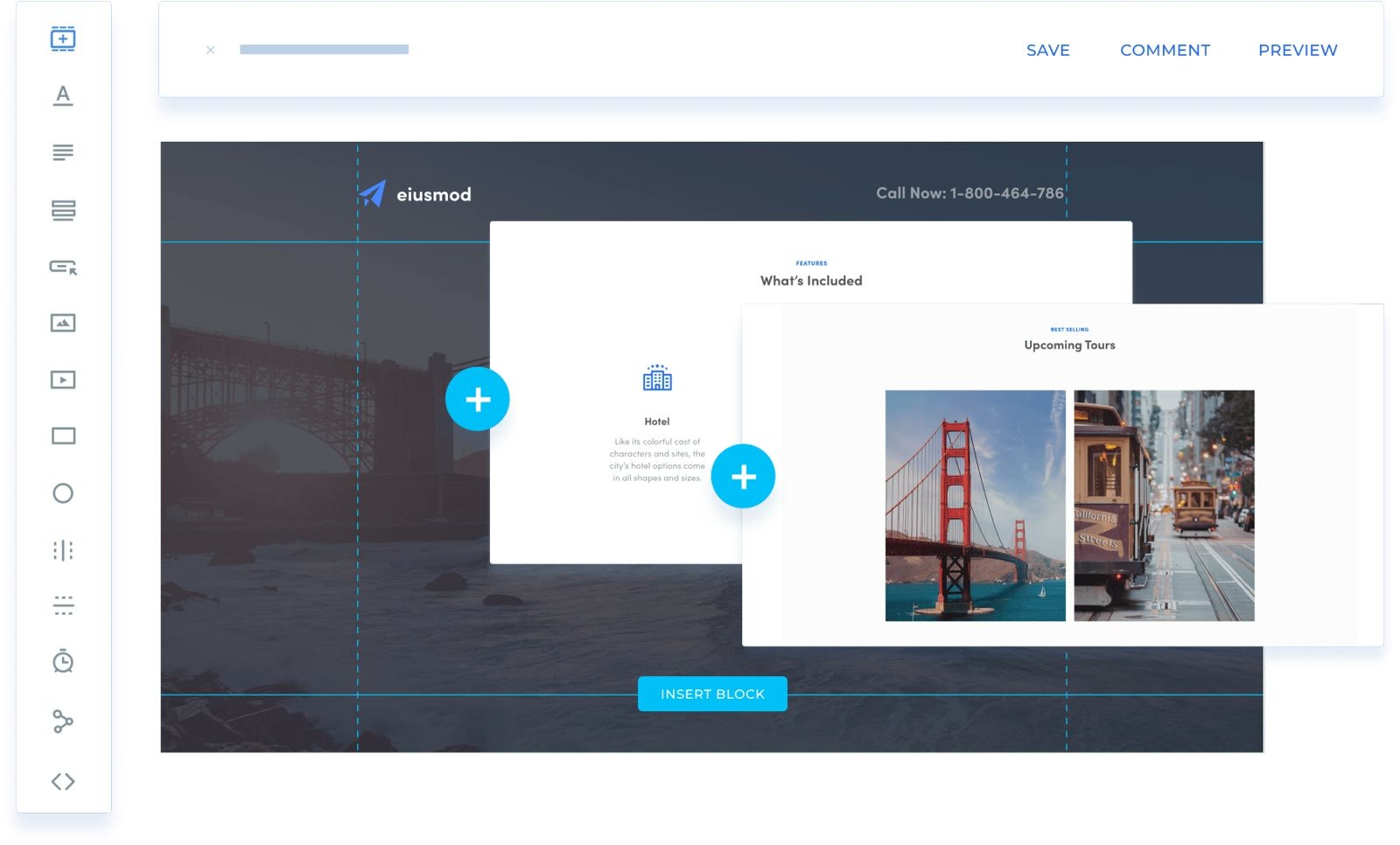
Task: Select the social share icon
Action: pos(63,722)
